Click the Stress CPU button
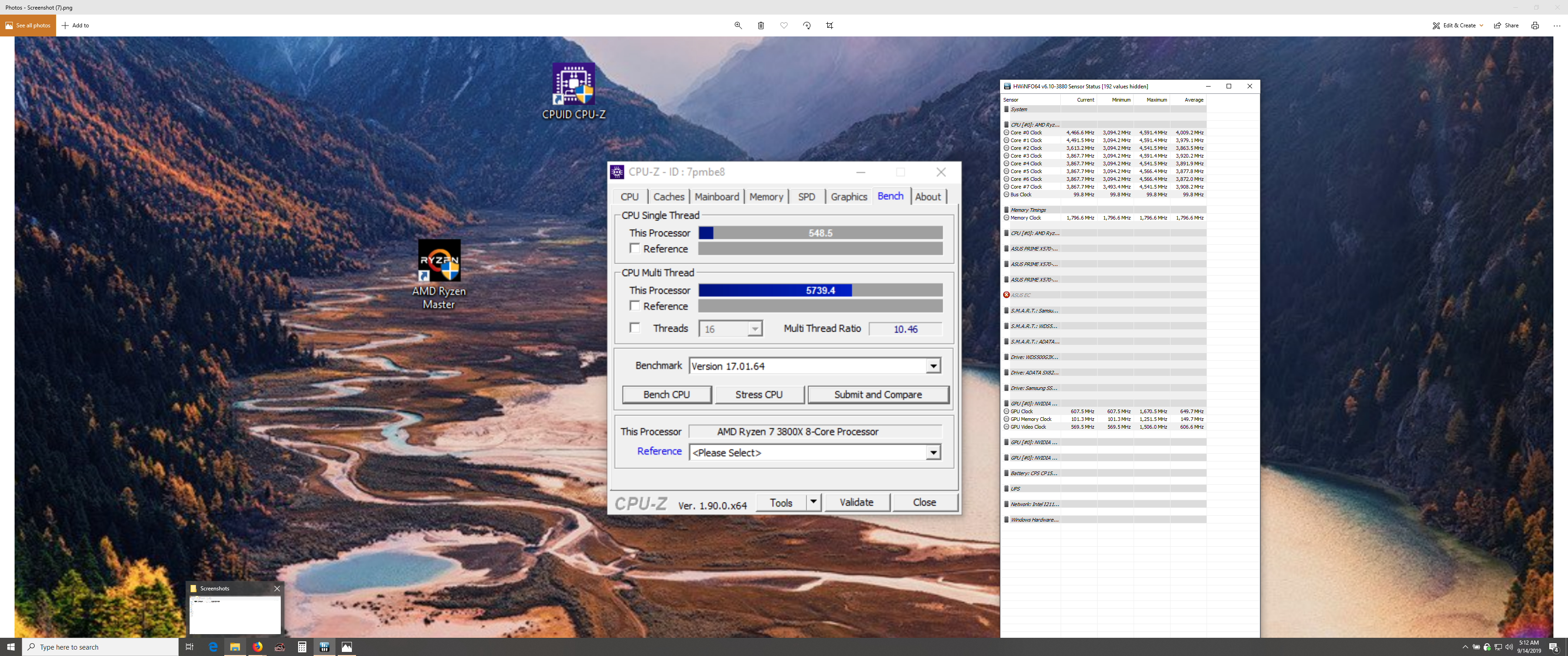 click(x=759, y=395)
